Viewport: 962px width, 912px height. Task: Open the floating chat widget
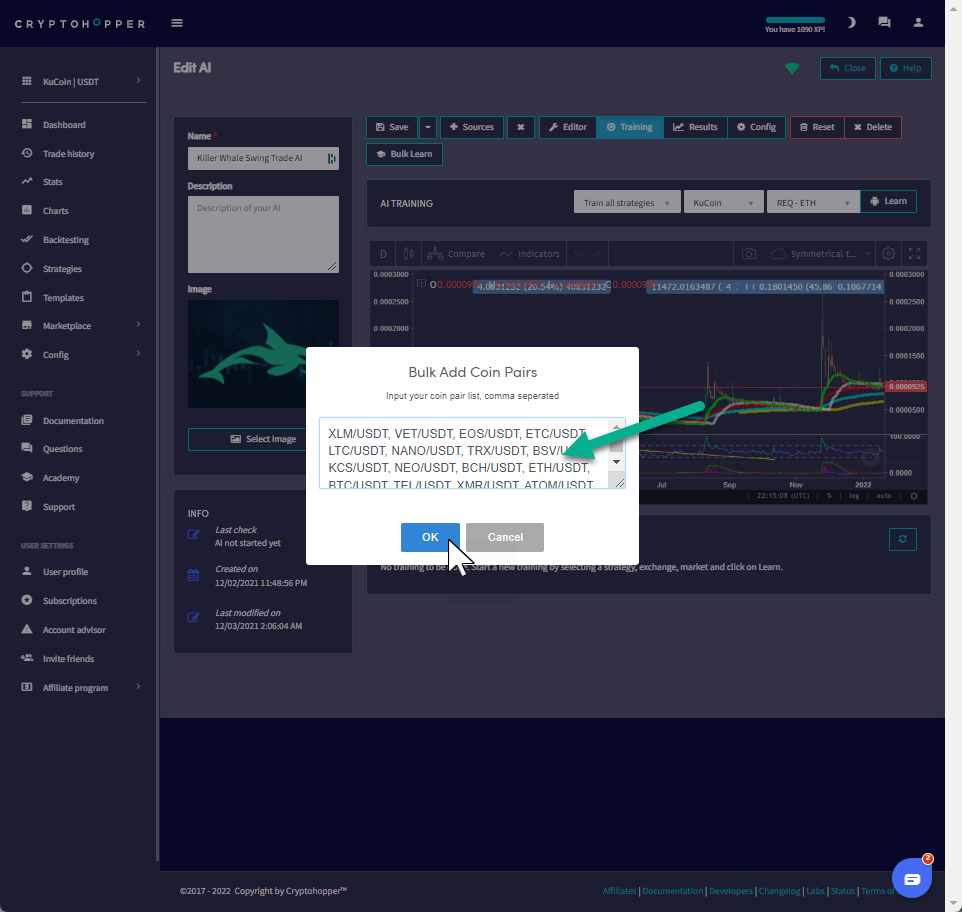click(911, 878)
